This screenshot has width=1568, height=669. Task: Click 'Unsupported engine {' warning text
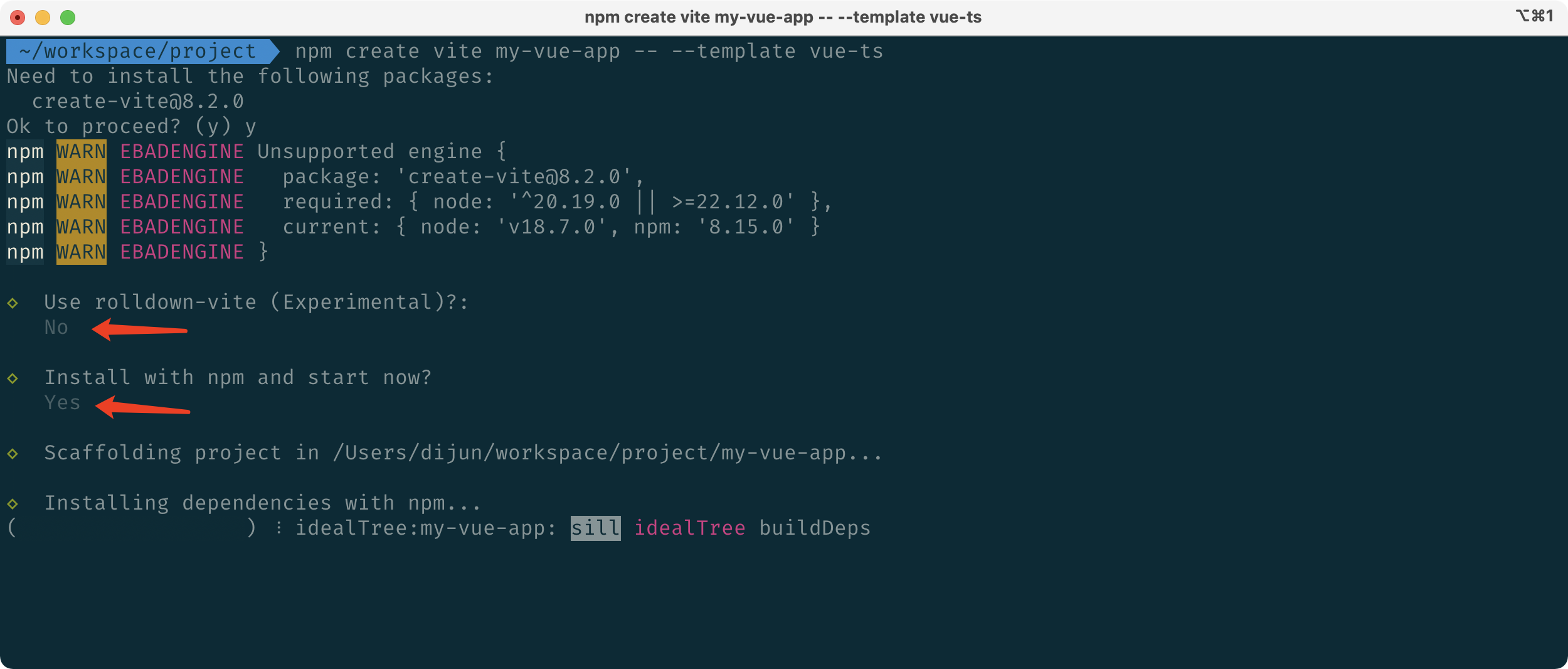(382, 152)
